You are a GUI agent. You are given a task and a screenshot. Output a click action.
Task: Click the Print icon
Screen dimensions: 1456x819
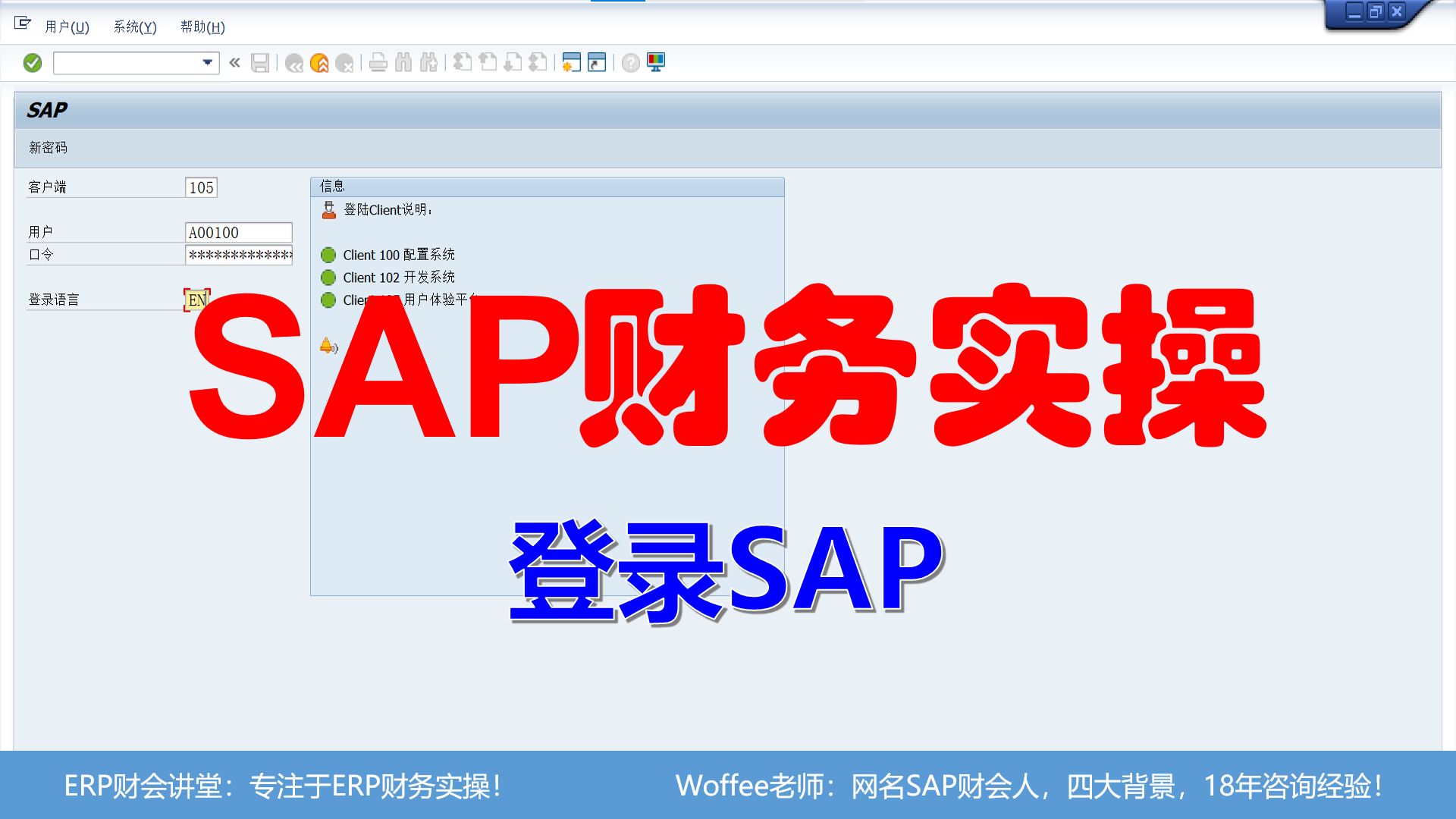tap(378, 63)
